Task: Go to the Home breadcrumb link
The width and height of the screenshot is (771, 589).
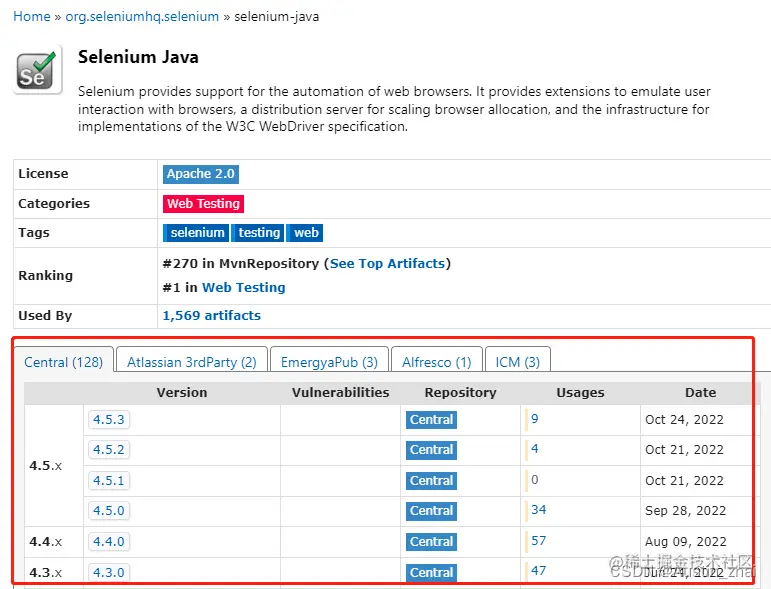Action: click(x=32, y=17)
